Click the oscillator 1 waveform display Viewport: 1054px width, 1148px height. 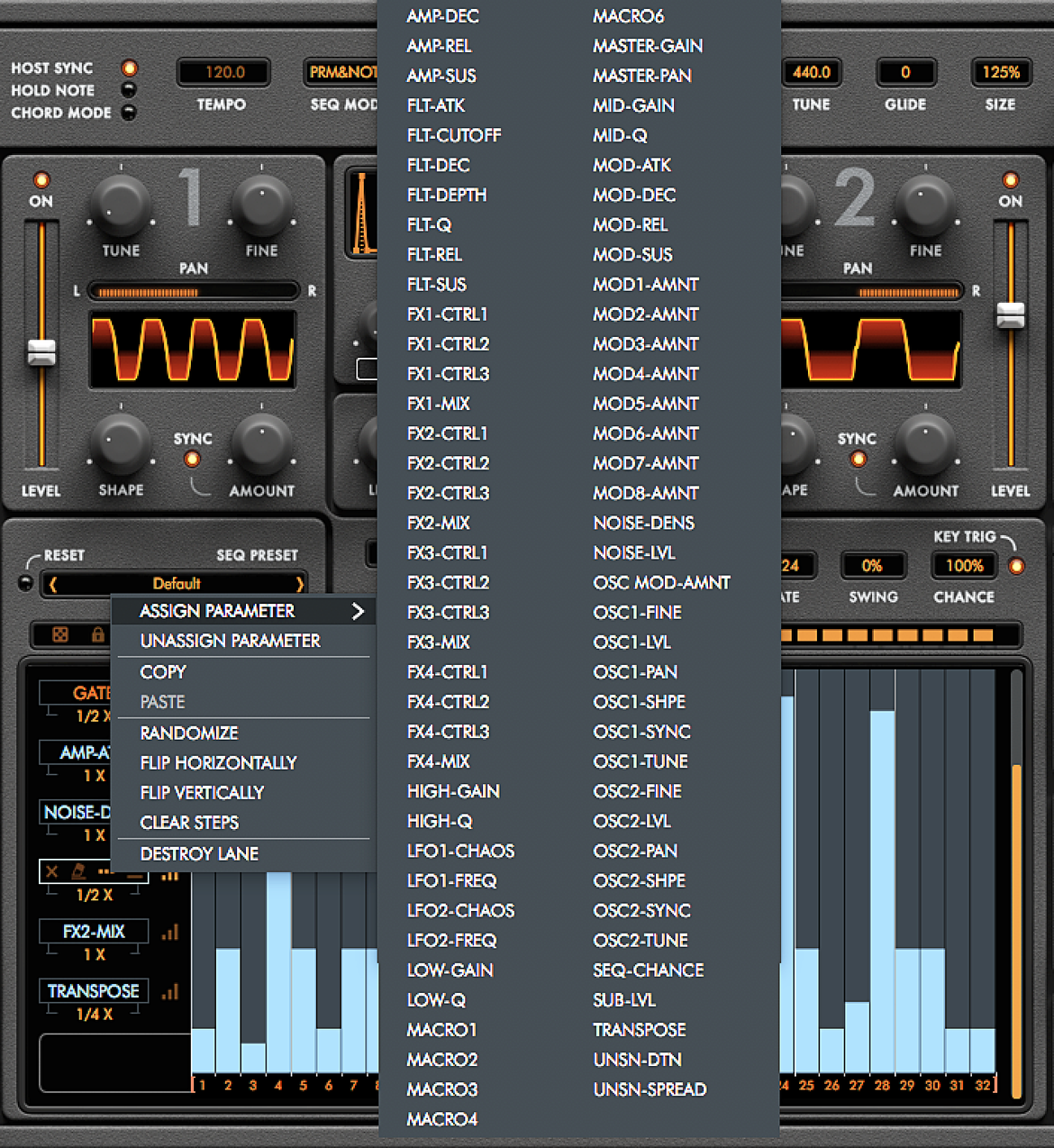193,350
